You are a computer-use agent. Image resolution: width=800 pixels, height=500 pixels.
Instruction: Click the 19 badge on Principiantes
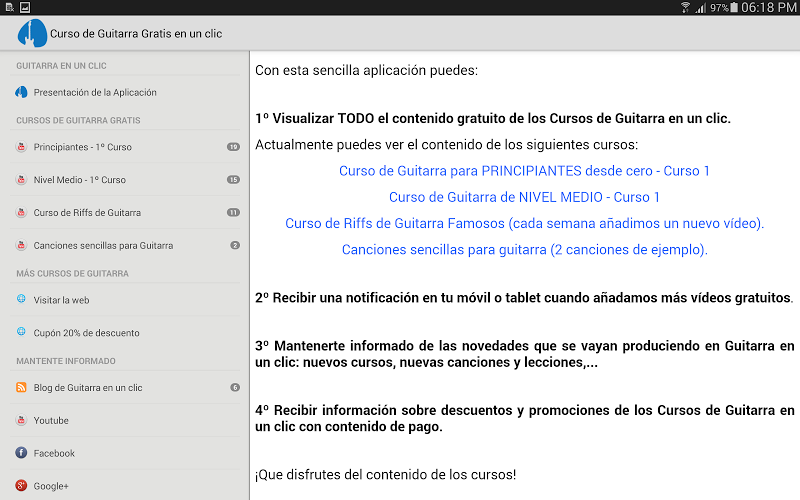(233, 147)
